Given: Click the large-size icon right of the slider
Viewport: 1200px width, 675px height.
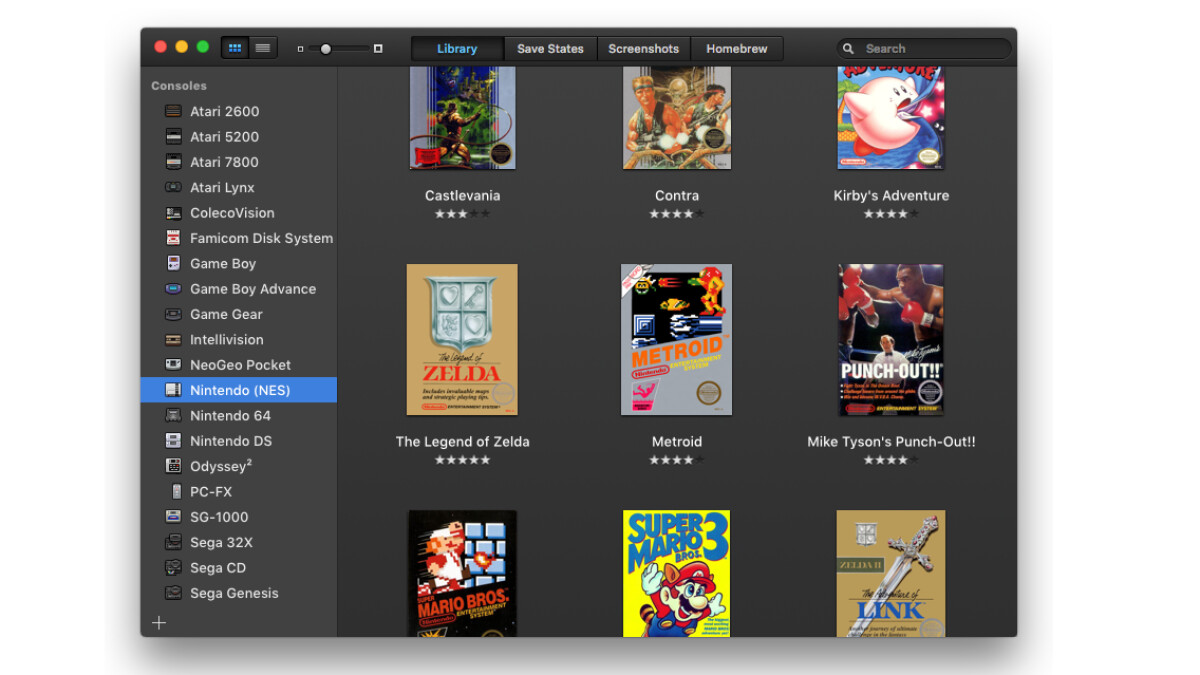Looking at the screenshot, I should pyautogui.click(x=378, y=48).
